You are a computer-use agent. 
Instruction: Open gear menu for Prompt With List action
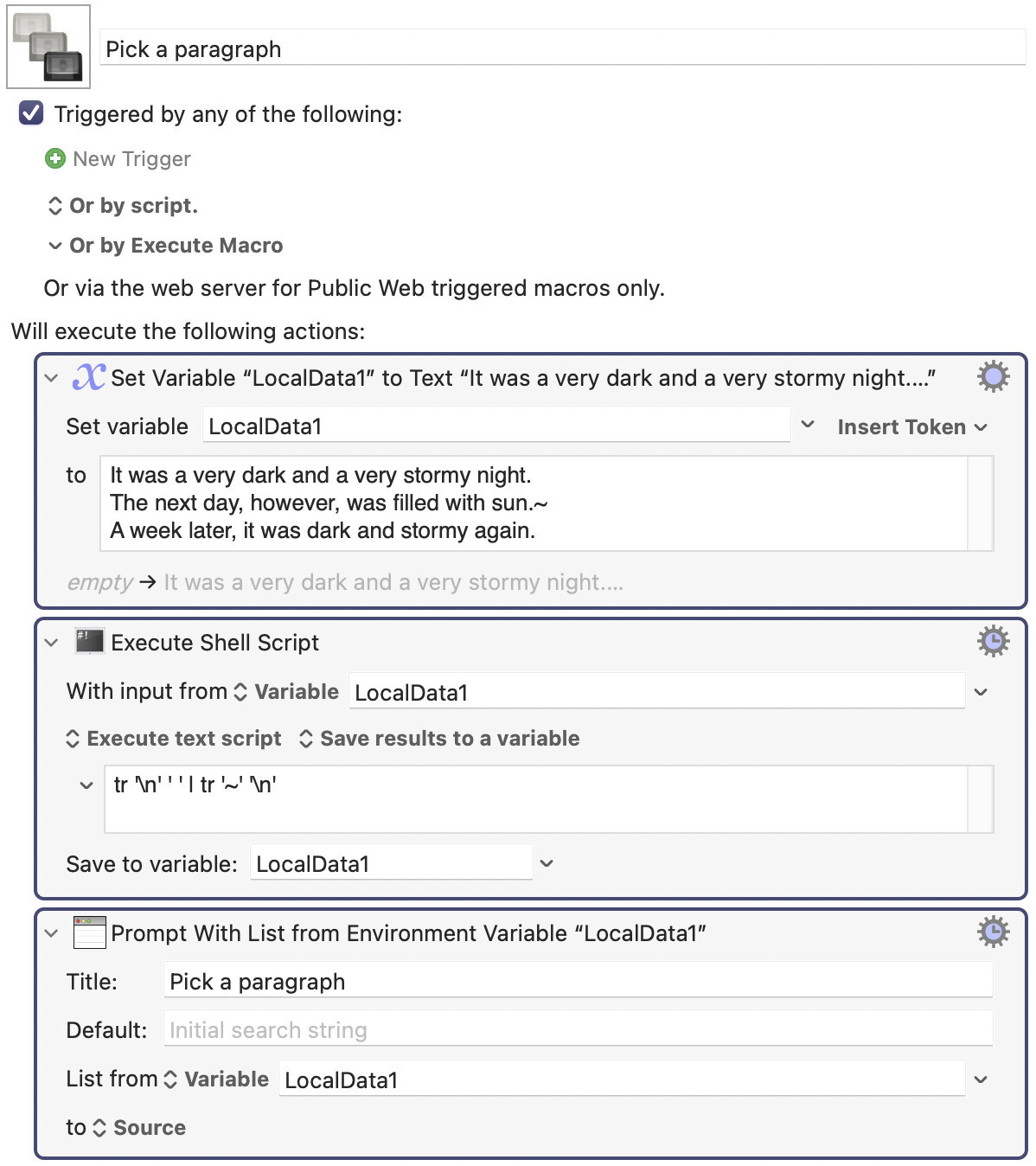(x=993, y=932)
